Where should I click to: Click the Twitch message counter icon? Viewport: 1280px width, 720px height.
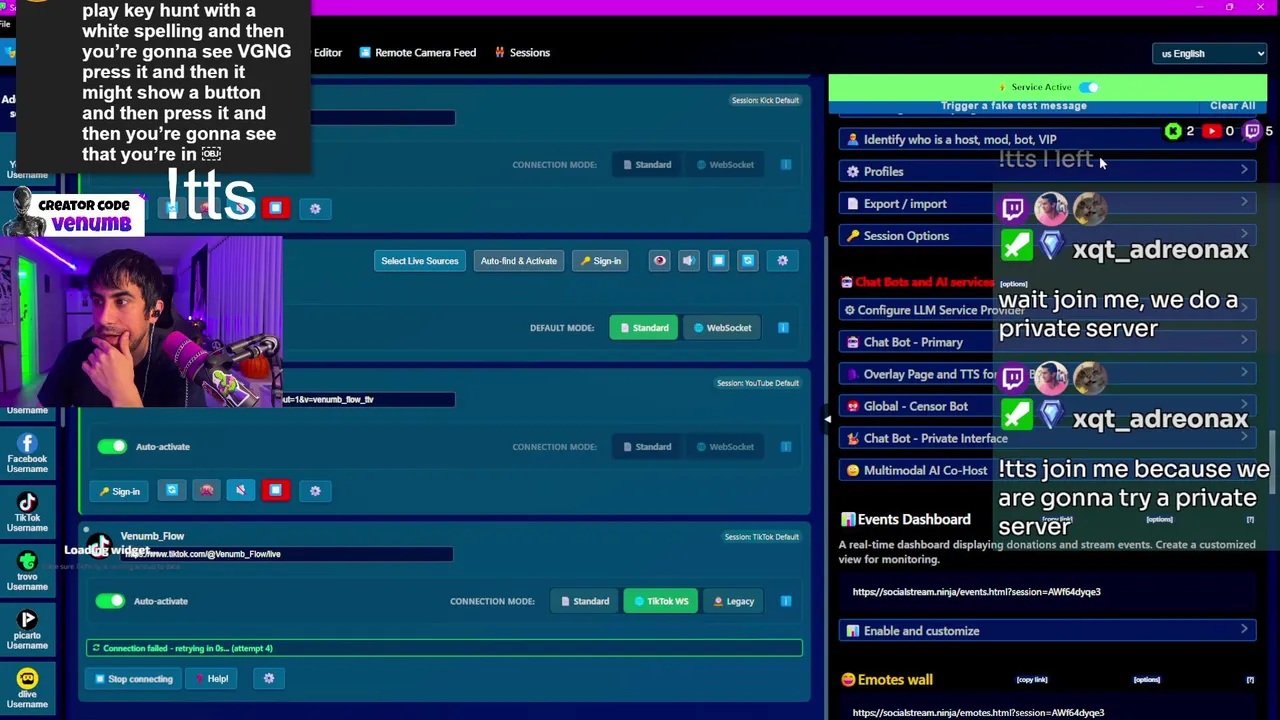tap(1252, 131)
